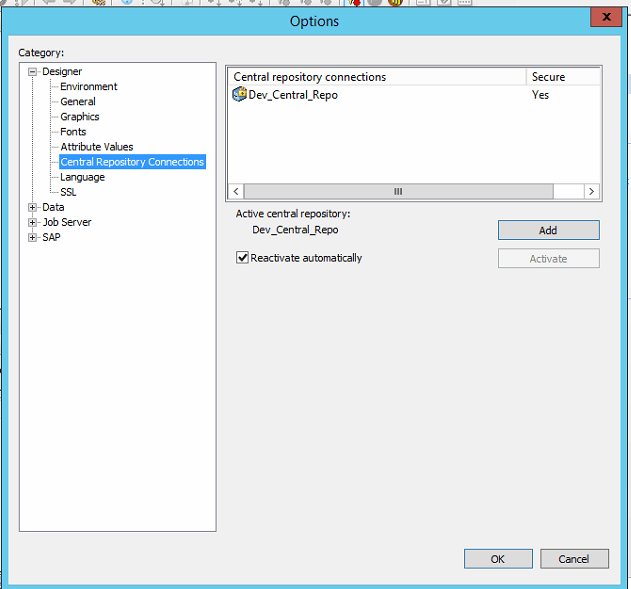Screen dimensions: 631x589
Task: Select the Graphics category item
Action: (x=80, y=117)
